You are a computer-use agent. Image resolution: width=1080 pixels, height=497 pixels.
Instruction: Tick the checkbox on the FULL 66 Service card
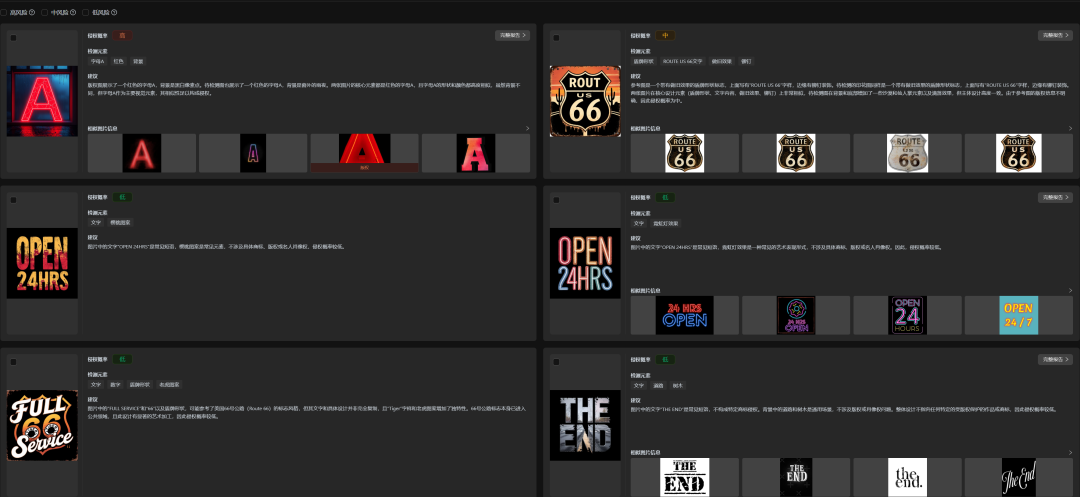point(13,362)
